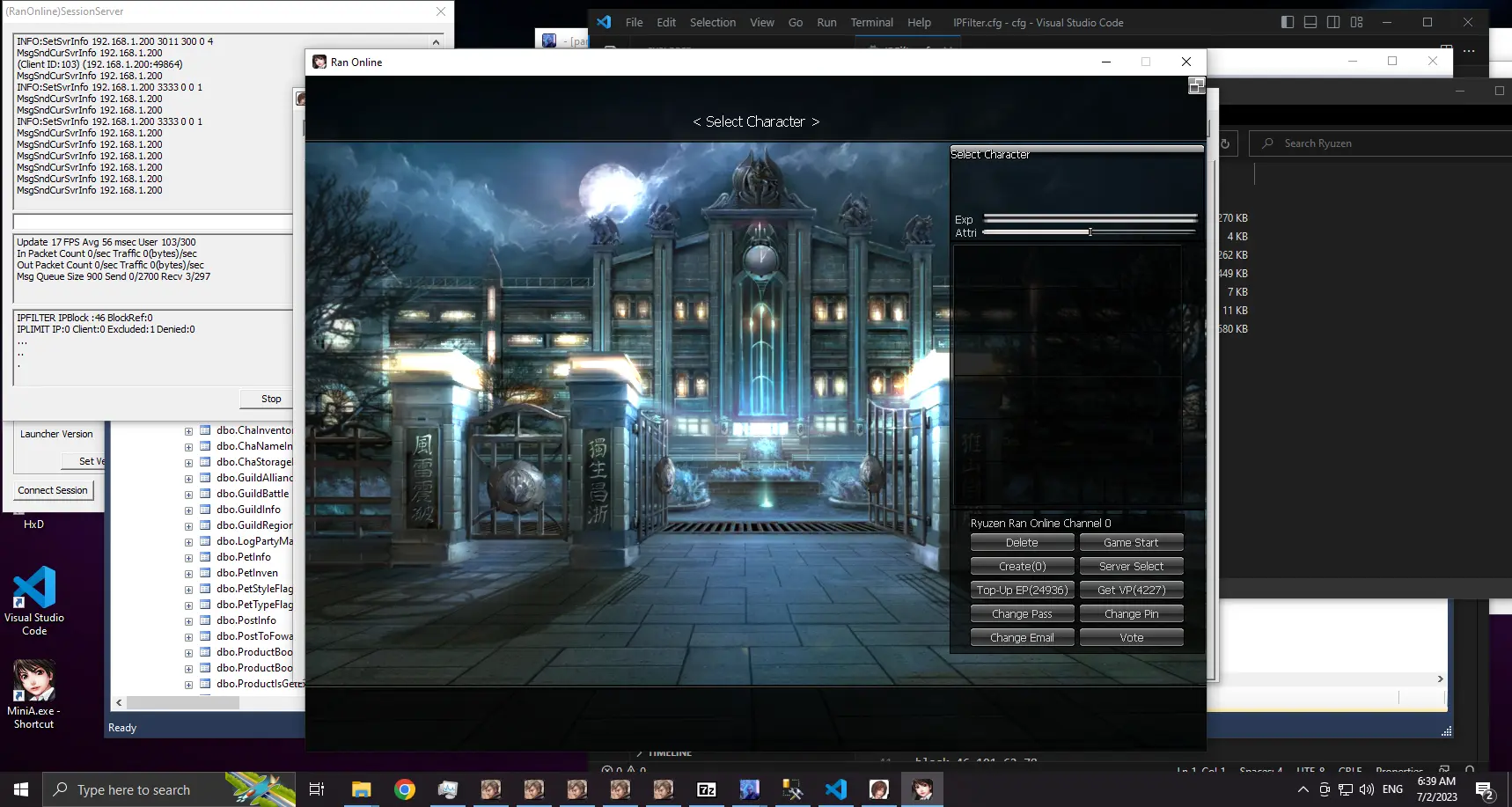Click the Server Select button
The width and height of the screenshot is (1512, 807).
[1131, 567]
